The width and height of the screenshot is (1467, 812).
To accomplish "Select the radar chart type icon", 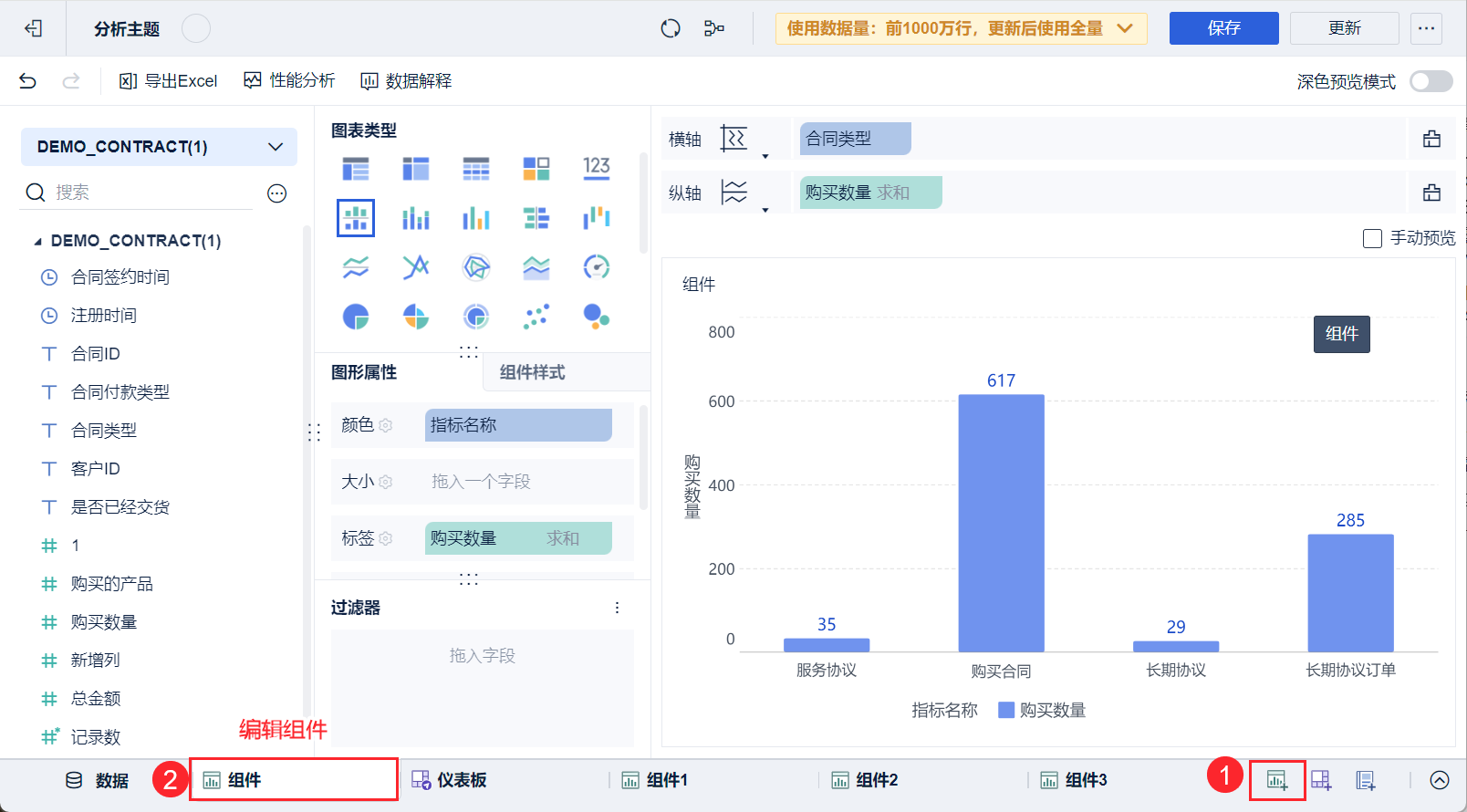I will tap(475, 266).
